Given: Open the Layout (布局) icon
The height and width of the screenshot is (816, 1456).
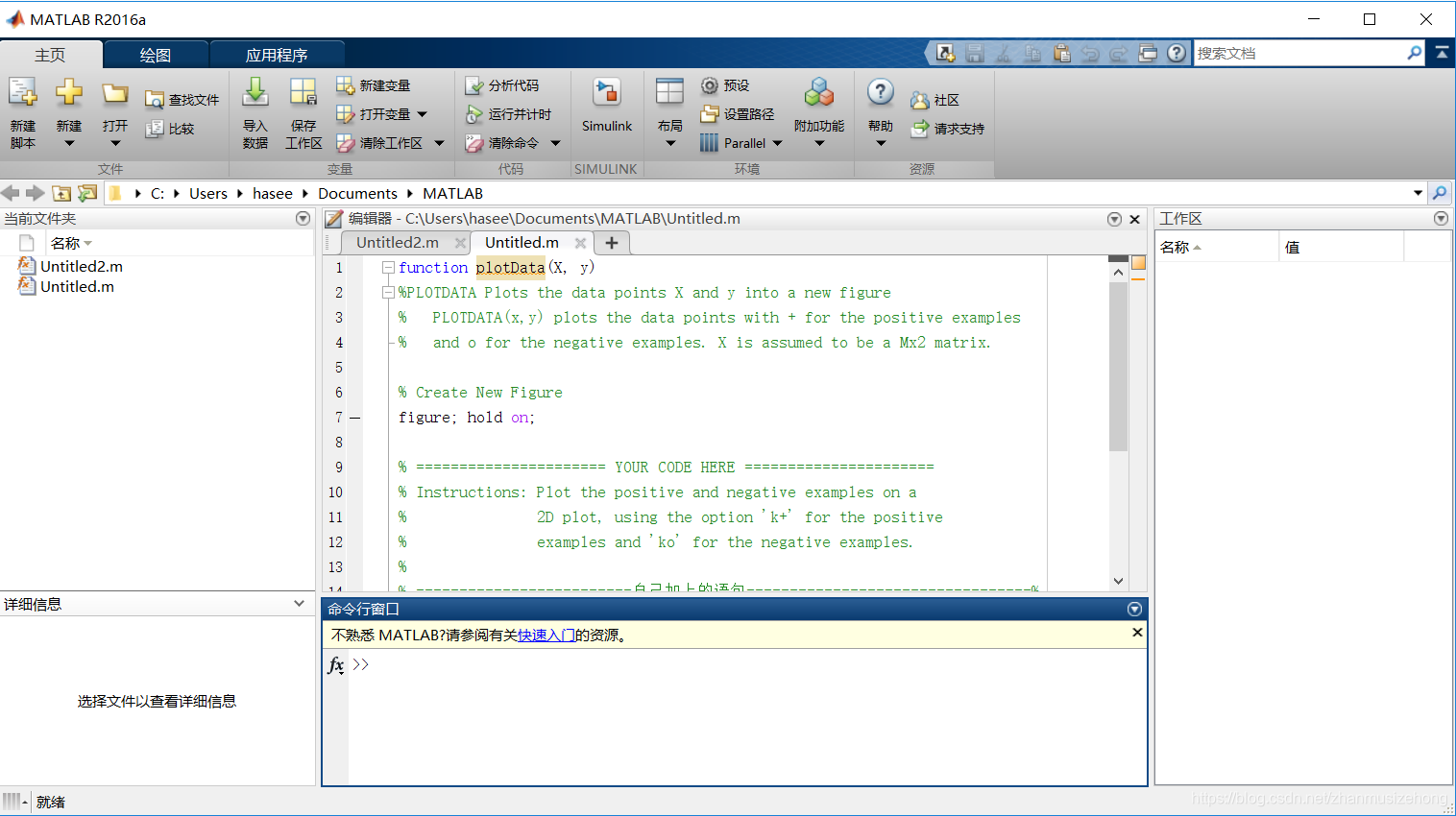Looking at the screenshot, I should (x=670, y=93).
